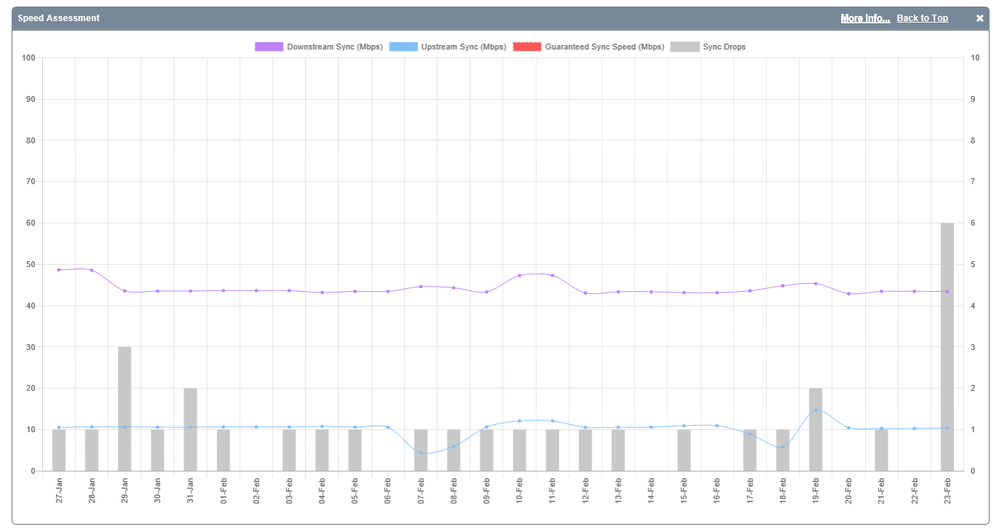Screen dimensions: 999x529
Task: Toggle Guaranteed Sync Speed legend label
Action: click(604, 47)
